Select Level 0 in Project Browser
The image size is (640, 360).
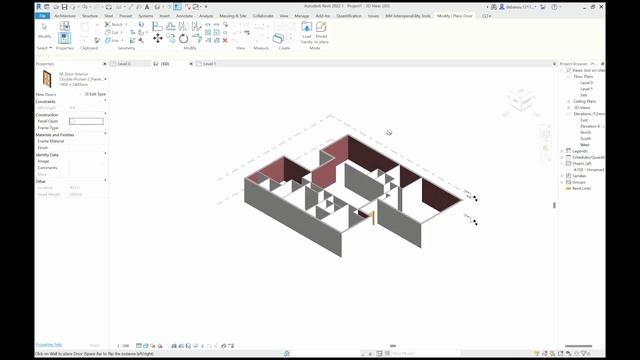click(x=587, y=83)
